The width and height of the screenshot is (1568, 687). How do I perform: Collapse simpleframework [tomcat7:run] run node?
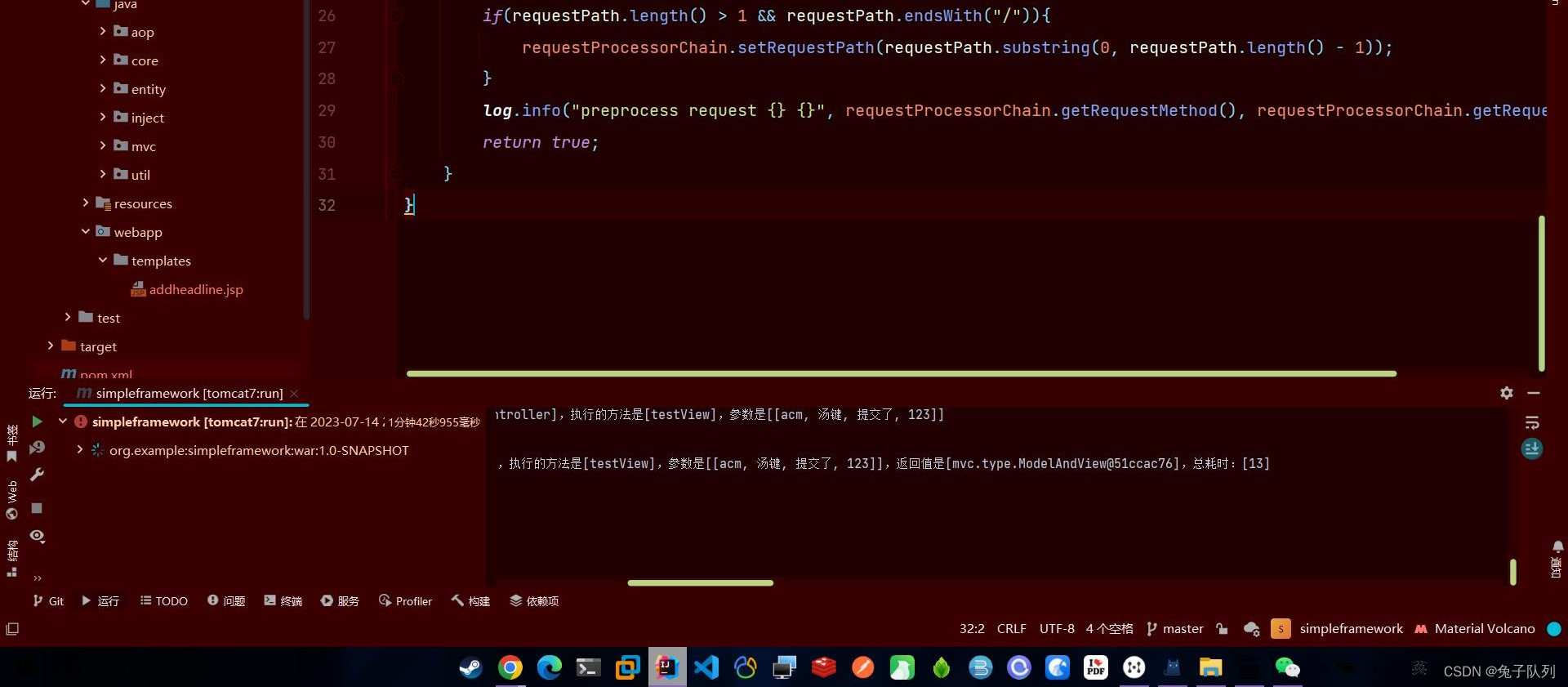tap(62, 422)
